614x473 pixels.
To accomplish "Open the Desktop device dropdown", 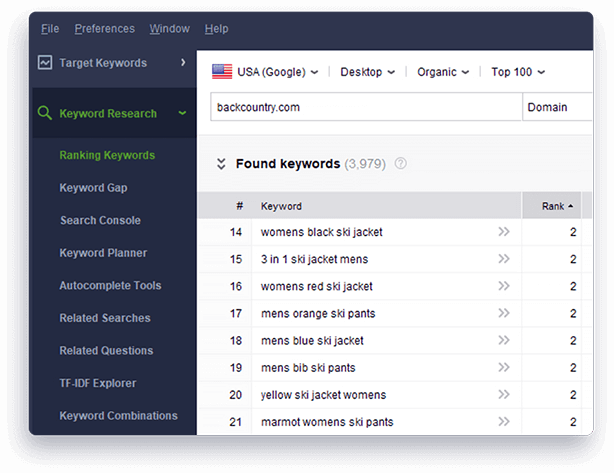I will click(x=368, y=72).
